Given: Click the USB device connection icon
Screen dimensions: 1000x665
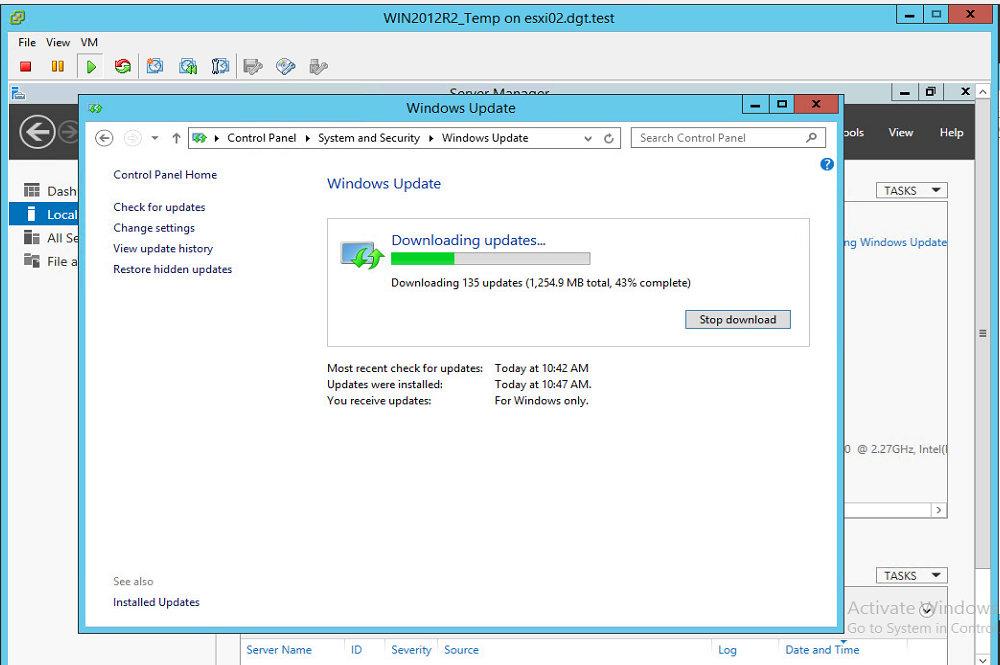Looking at the screenshot, I should coord(318,66).
